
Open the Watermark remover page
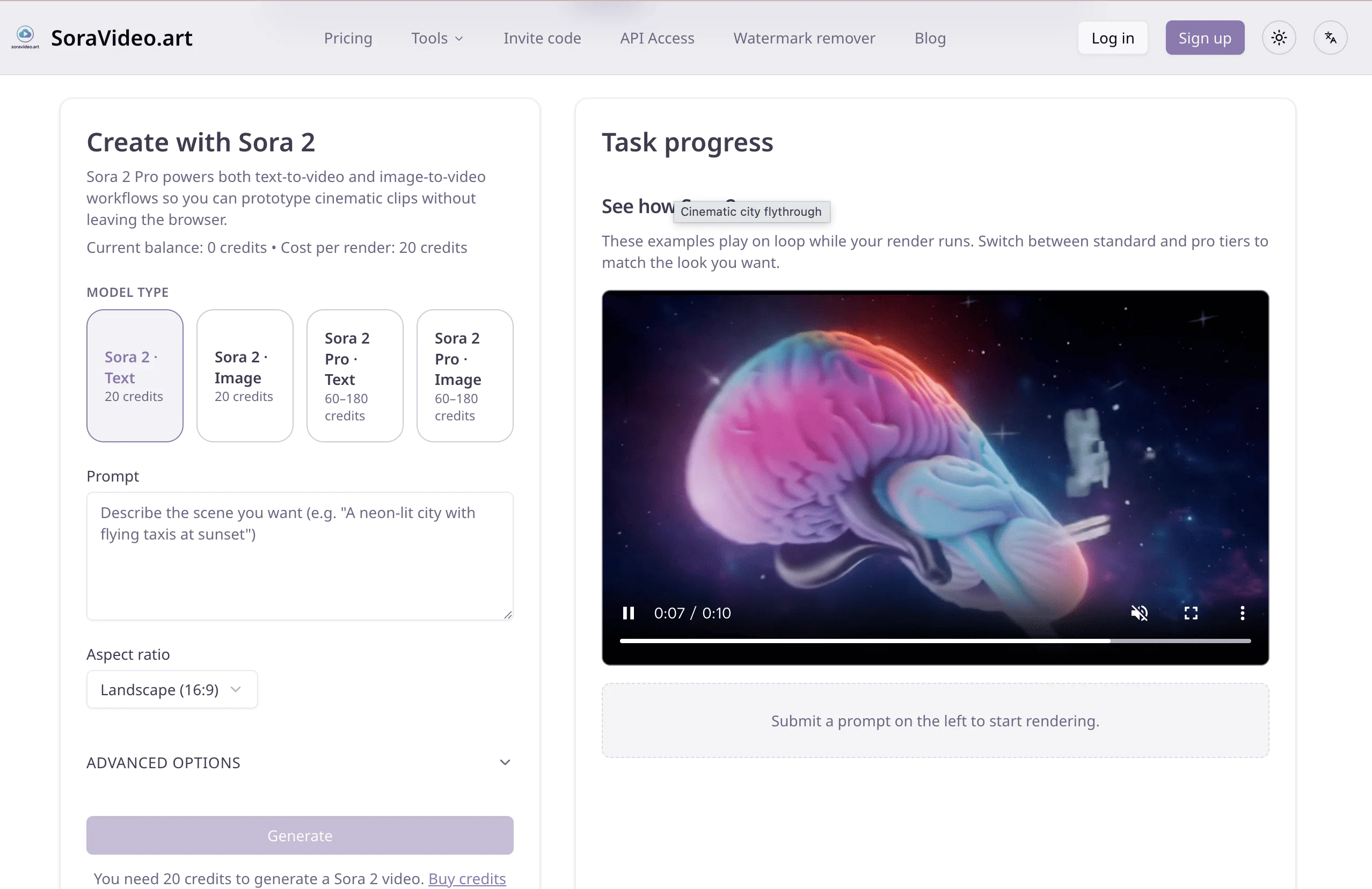coord(804,38)
